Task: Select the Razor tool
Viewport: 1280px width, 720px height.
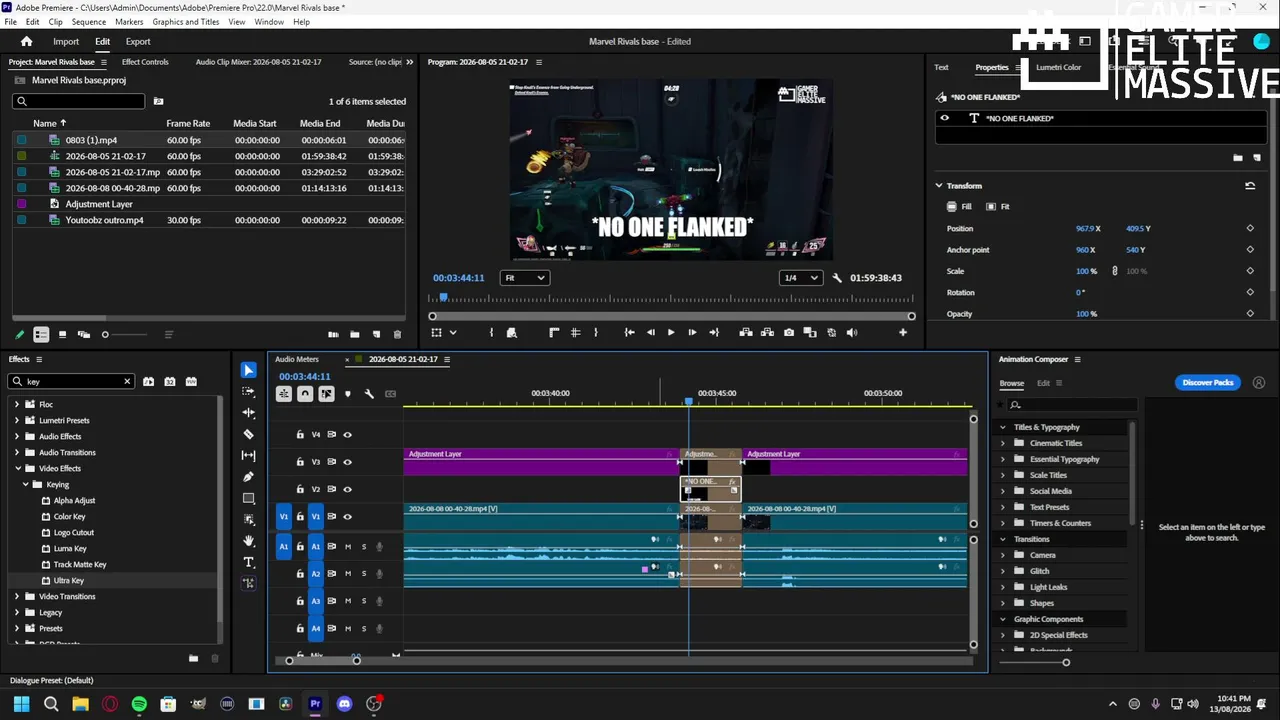Action: (249, 434)
